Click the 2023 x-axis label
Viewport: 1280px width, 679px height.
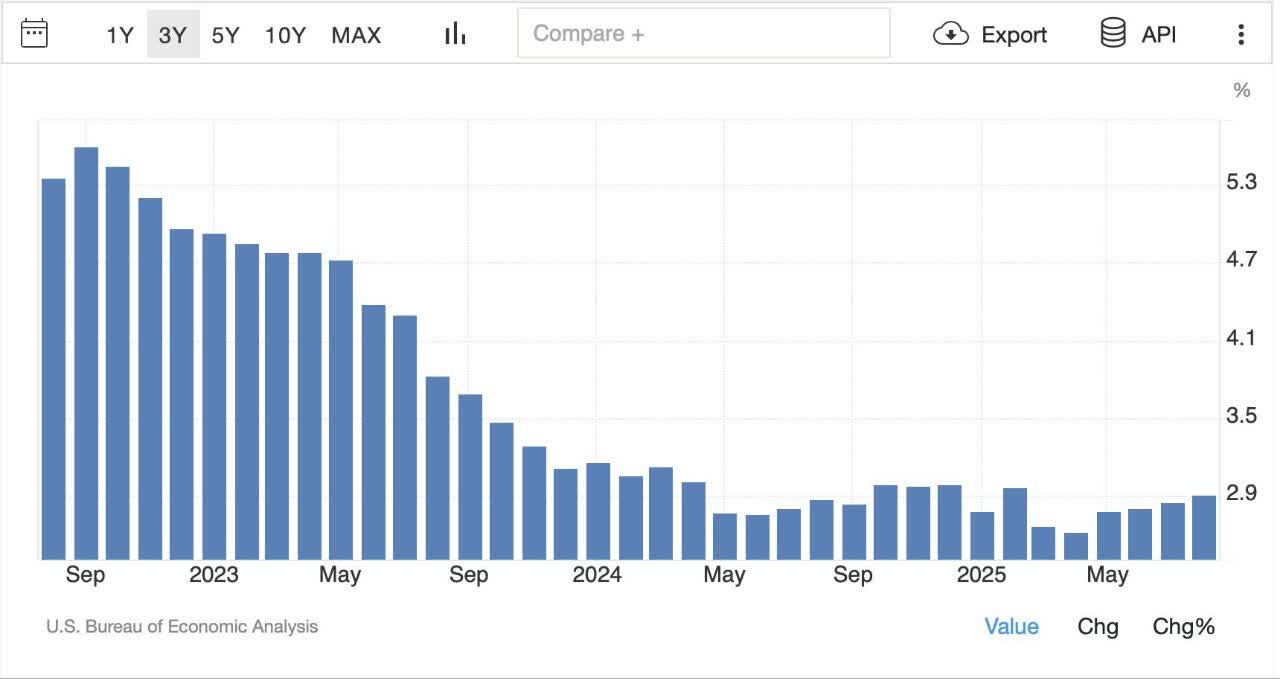tap(214, 575)
